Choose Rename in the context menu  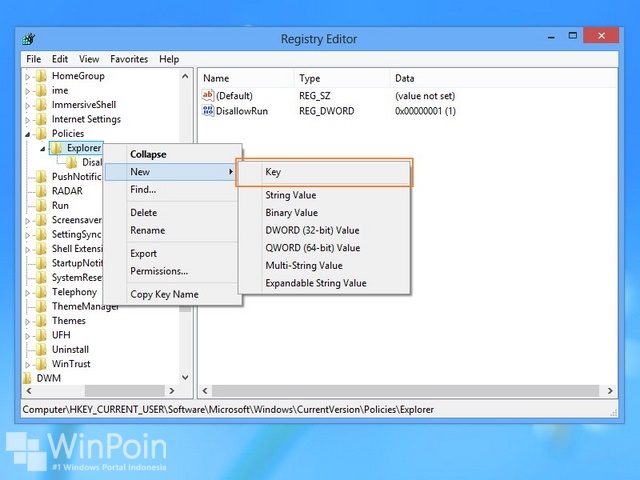173,230
